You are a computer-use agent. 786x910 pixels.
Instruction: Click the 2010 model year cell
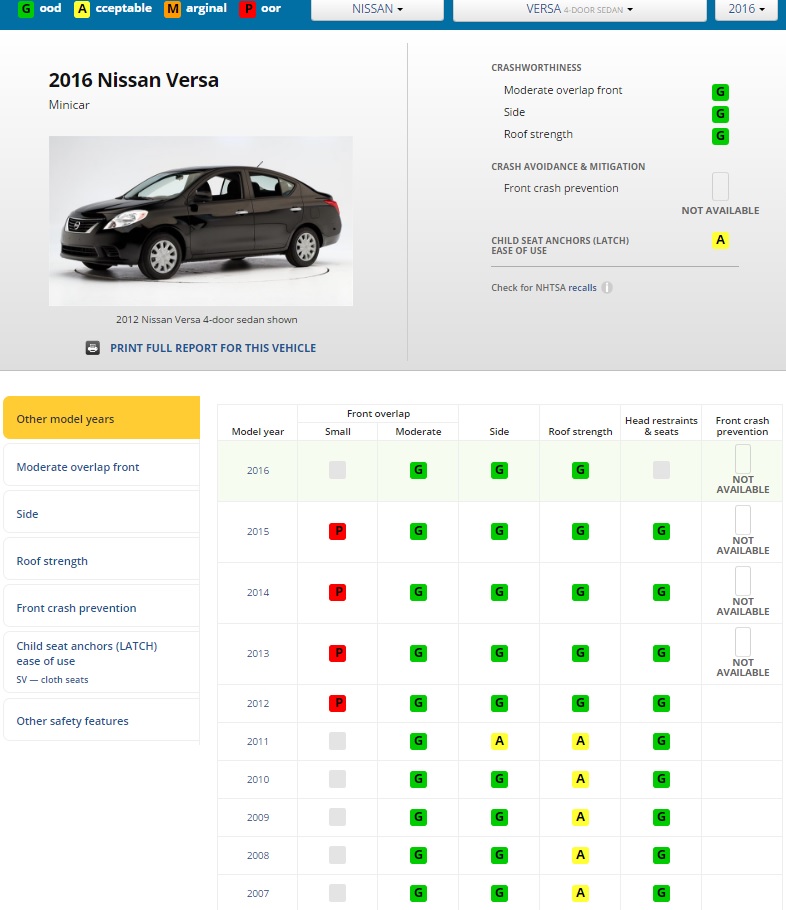[x=258, y=779]
